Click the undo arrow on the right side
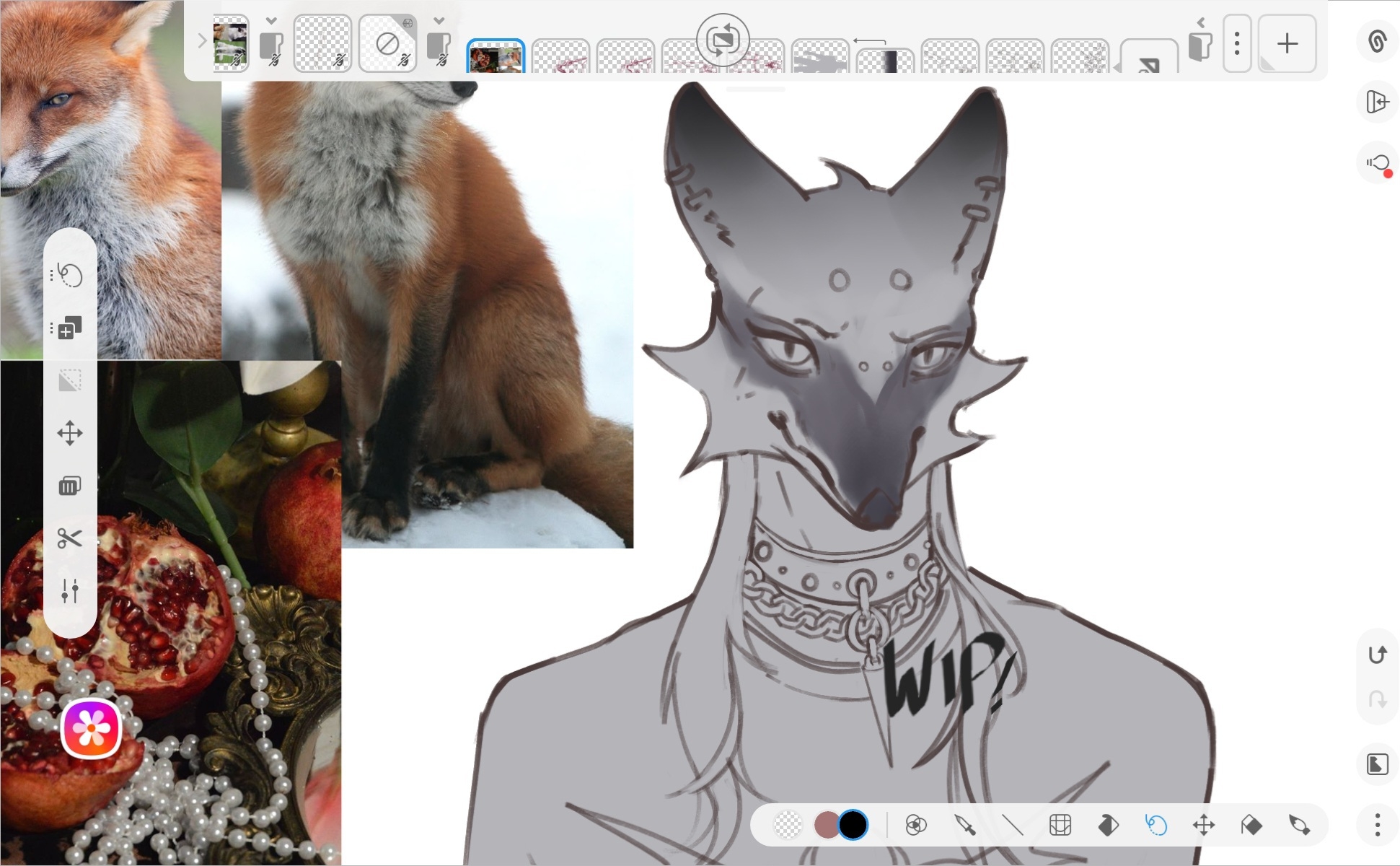 point(1378,655)
